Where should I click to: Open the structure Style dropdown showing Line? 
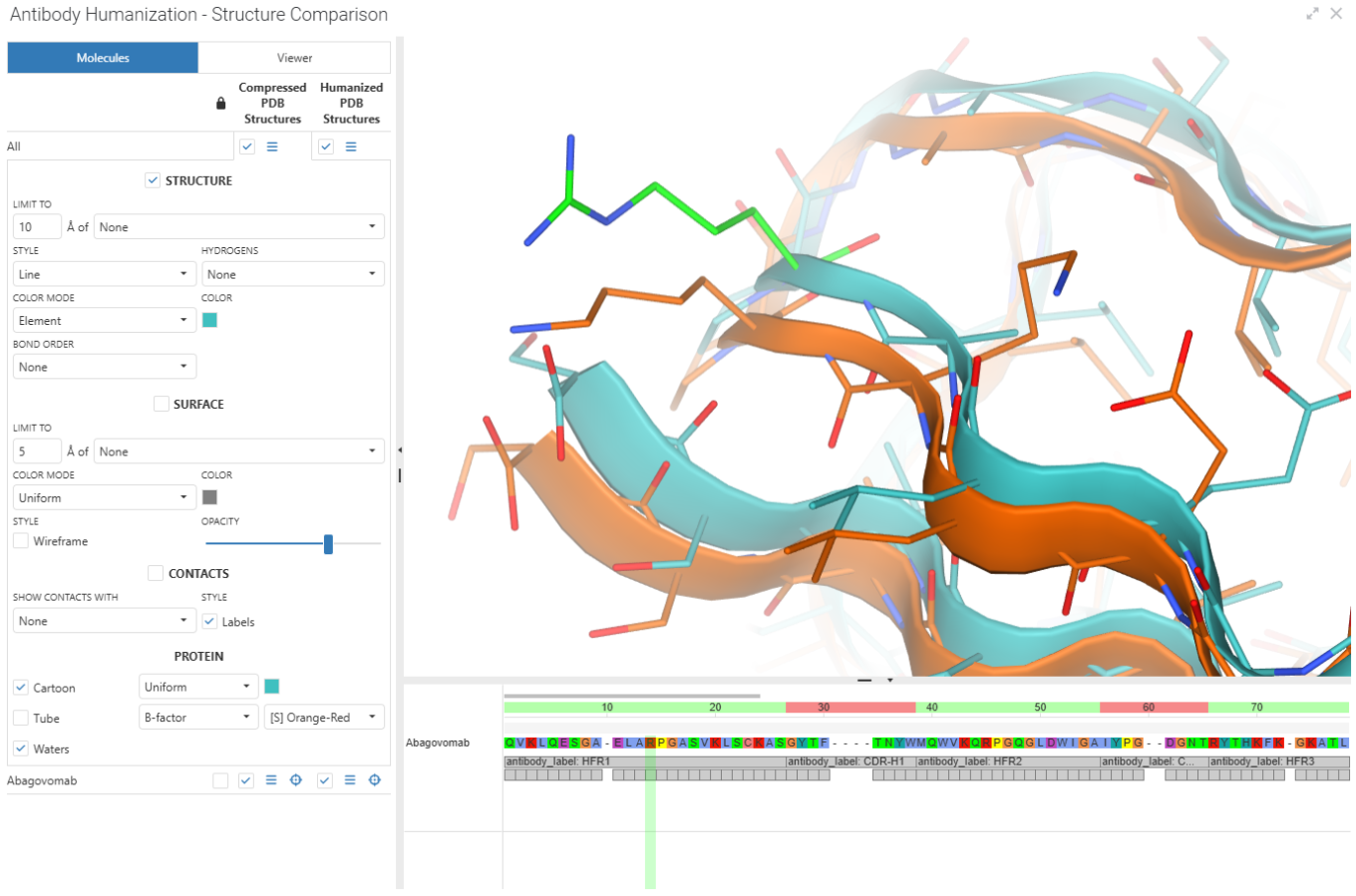pos(105,274)
